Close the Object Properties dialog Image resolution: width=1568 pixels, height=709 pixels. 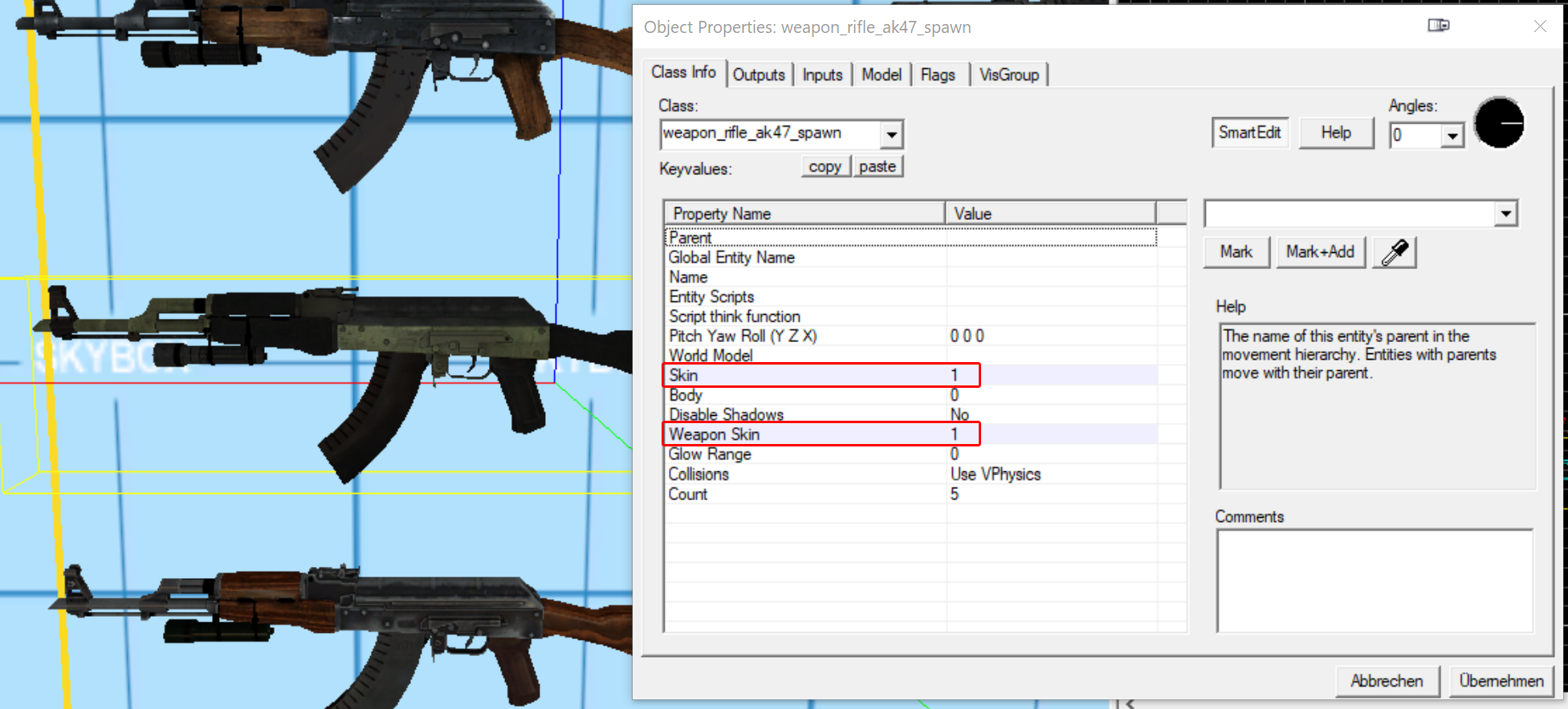(1540, 26)
